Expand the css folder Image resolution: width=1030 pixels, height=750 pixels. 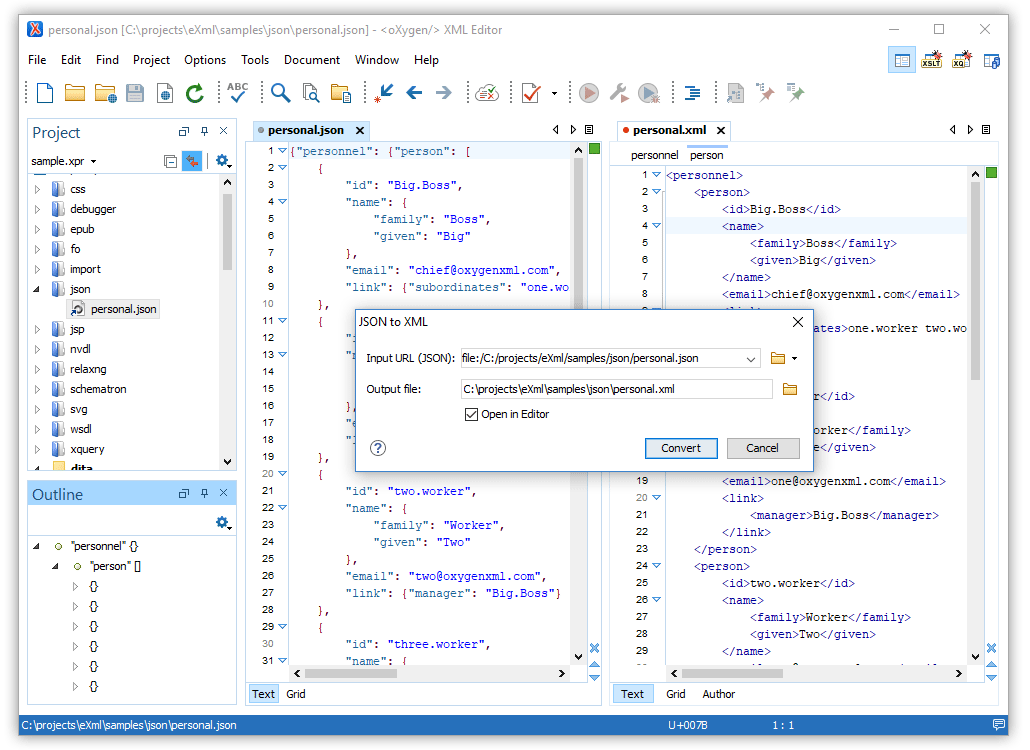(37, 189)
